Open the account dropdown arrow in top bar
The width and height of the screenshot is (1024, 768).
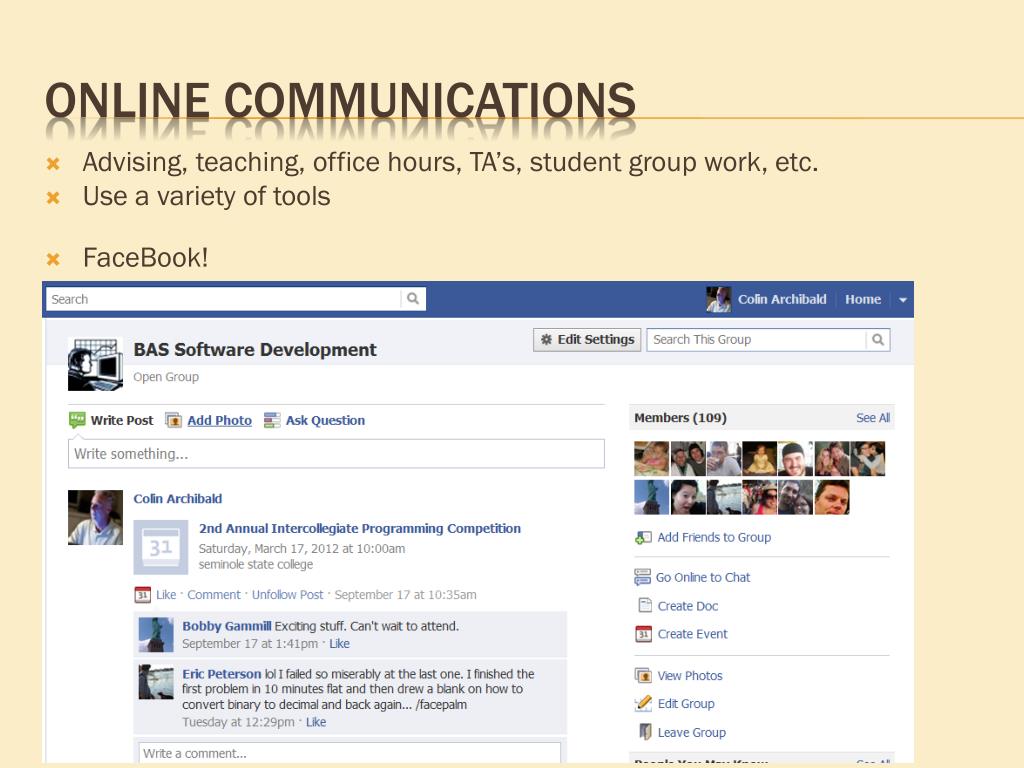coord(903,300)
